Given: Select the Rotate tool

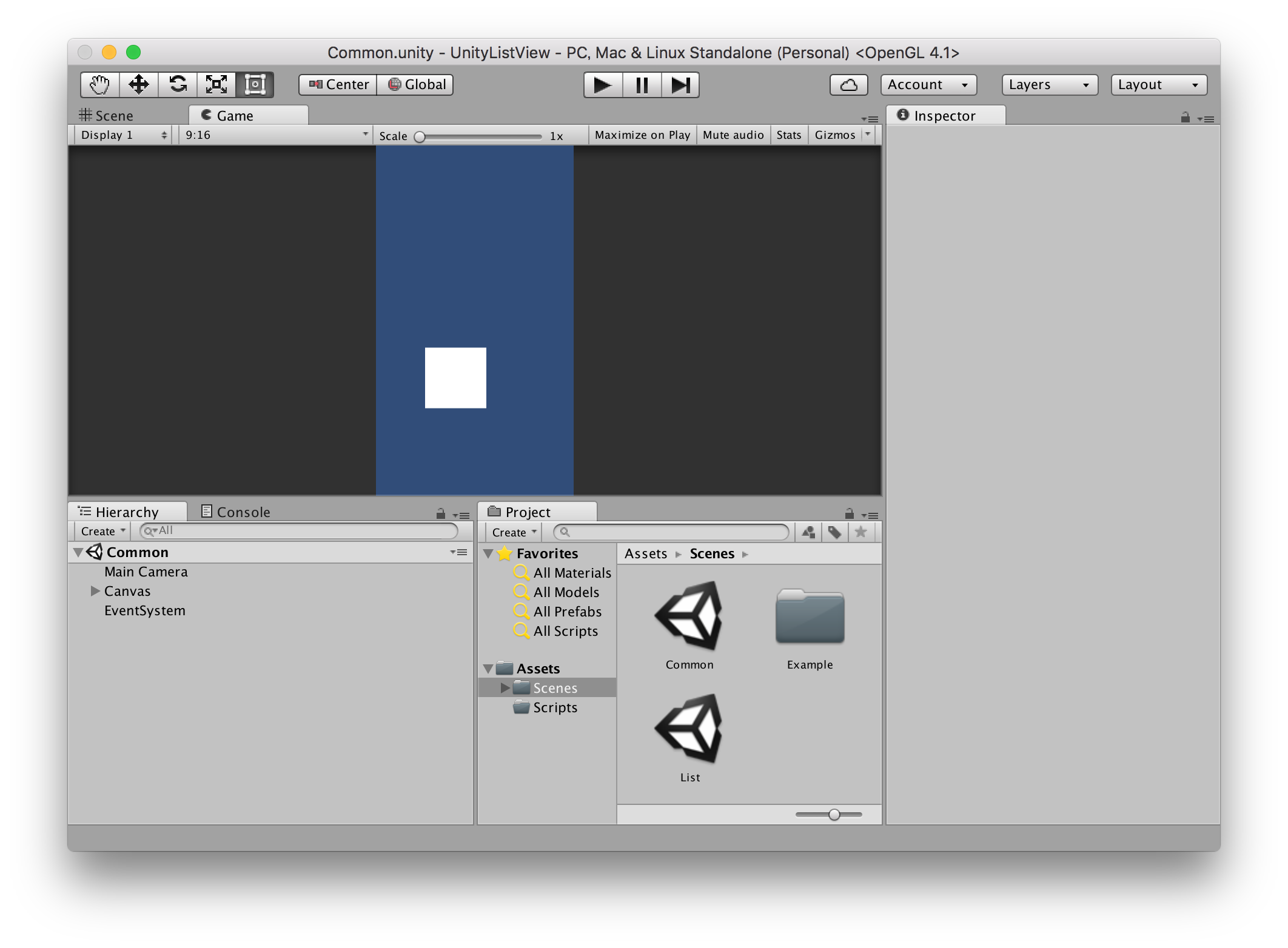Looking at the screenshot, I should pos(178,84).
